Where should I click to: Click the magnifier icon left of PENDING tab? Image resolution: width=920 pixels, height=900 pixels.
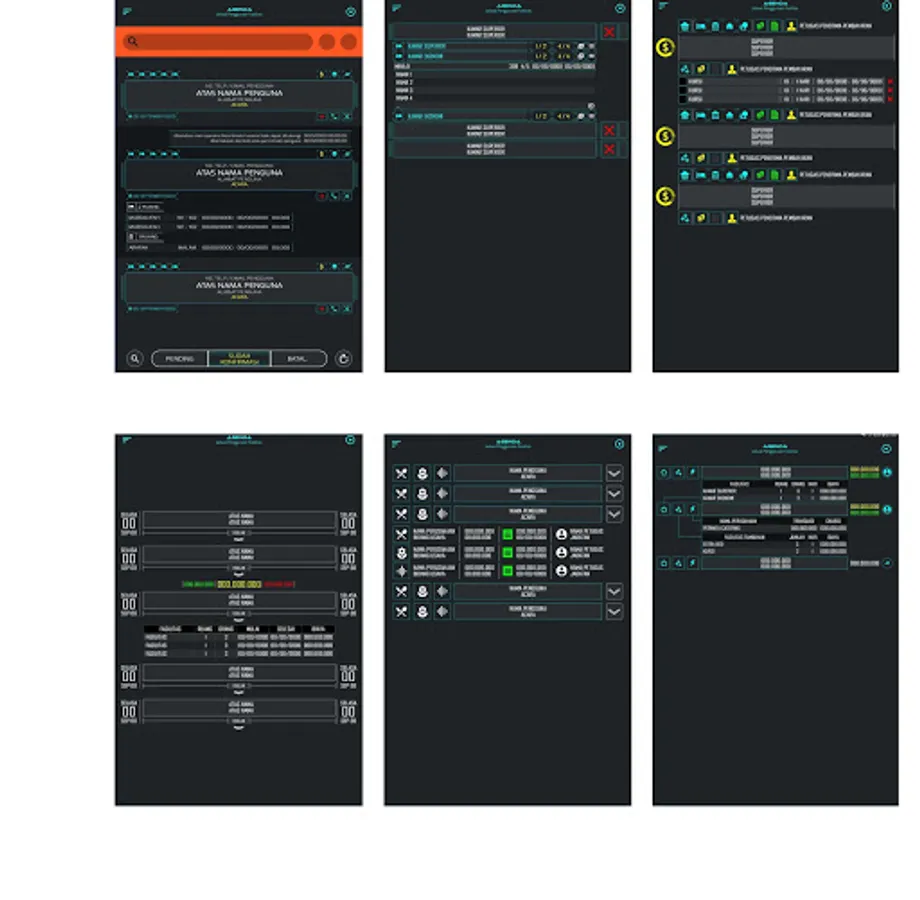coord(135,358)
